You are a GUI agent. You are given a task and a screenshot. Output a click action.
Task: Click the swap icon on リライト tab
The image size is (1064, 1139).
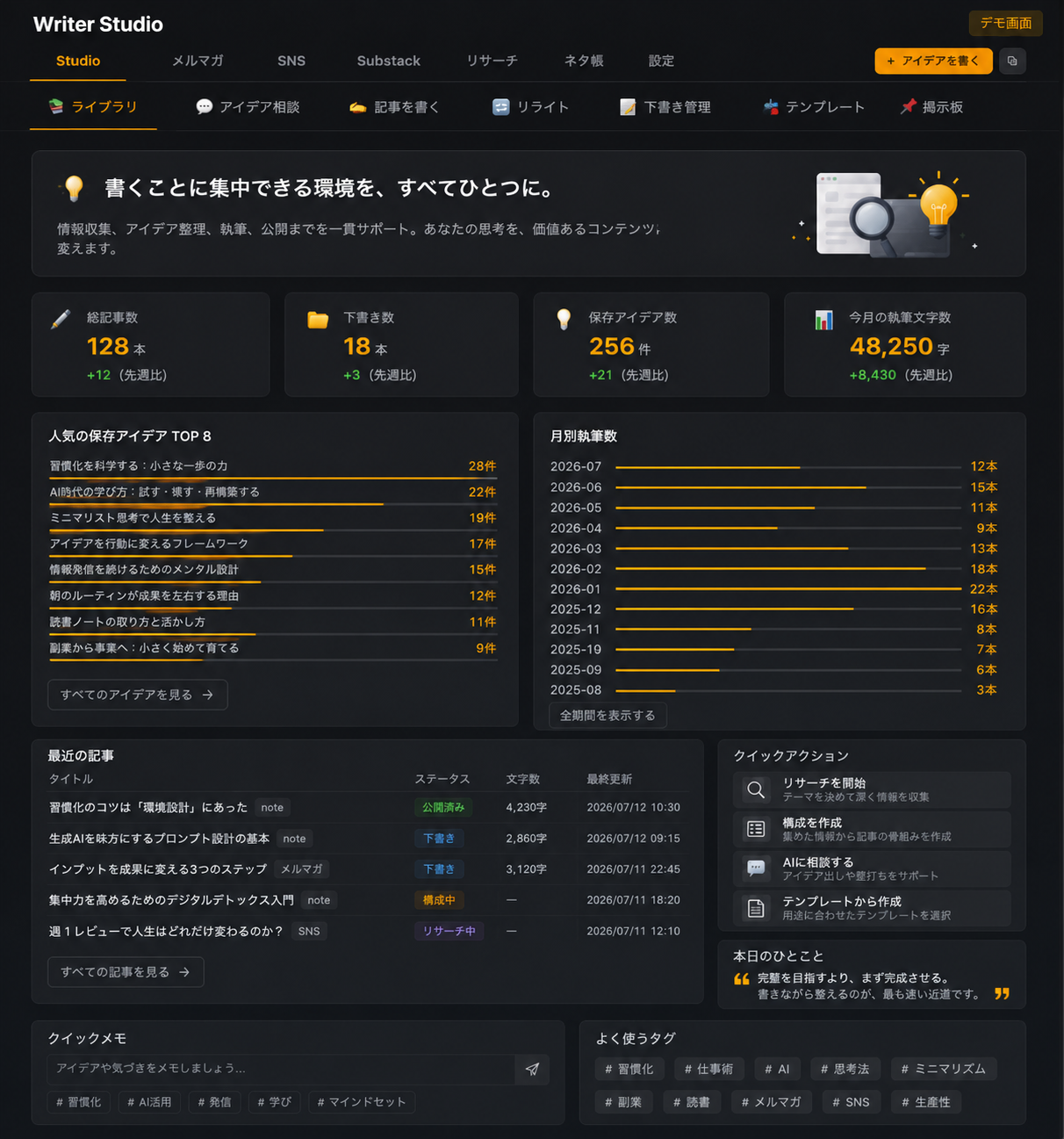tap(500, 106)
